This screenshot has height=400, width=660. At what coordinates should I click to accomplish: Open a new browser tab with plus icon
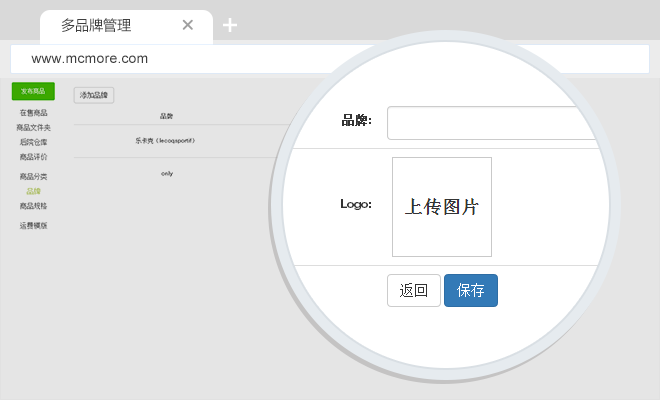[230, 25]
